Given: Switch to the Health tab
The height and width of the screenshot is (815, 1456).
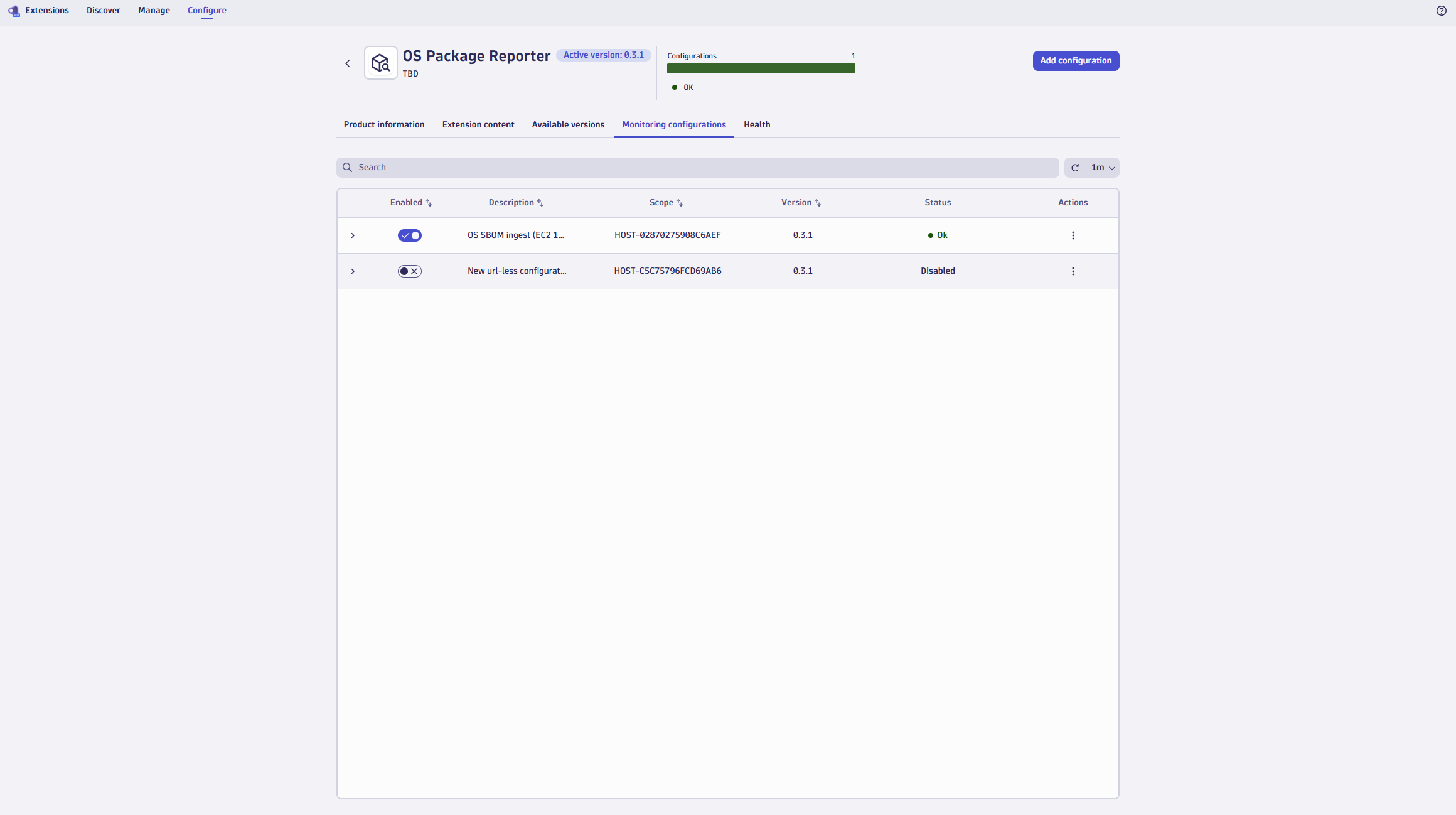Looking at the screenshot, I should [756, 124].
